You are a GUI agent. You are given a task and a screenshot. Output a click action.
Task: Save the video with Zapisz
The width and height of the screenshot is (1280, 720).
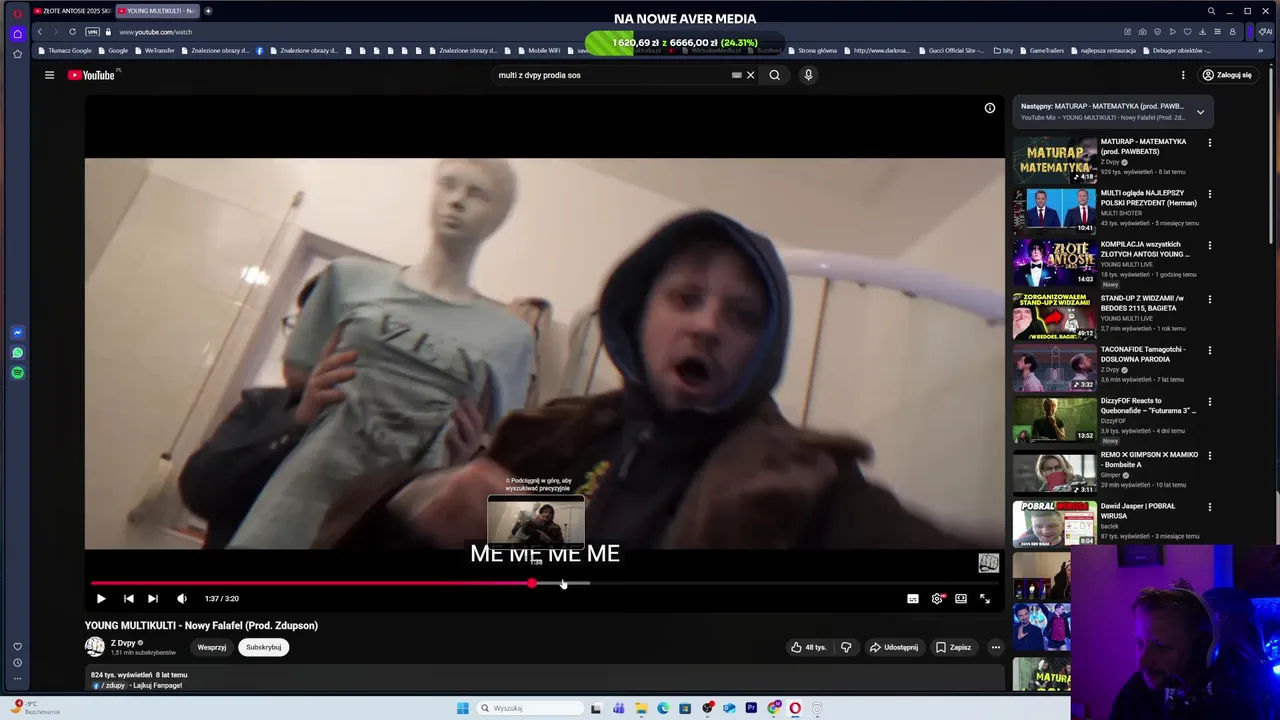(x=953, y=647)
